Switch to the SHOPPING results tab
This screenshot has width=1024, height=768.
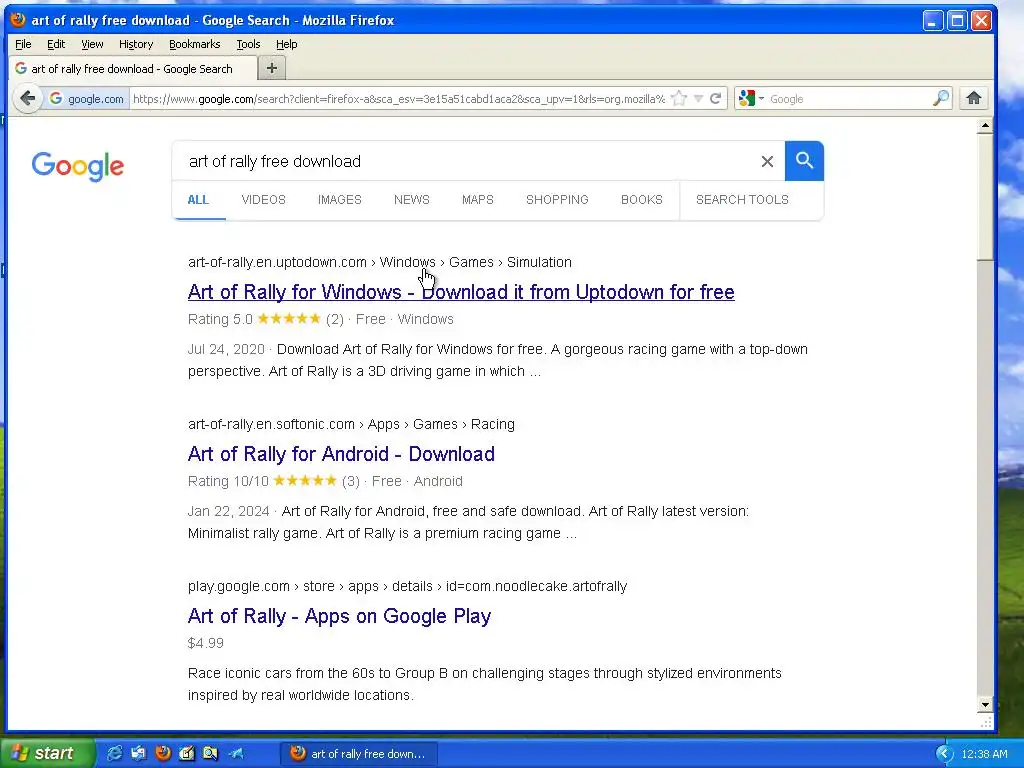click(x=557, y=200)
